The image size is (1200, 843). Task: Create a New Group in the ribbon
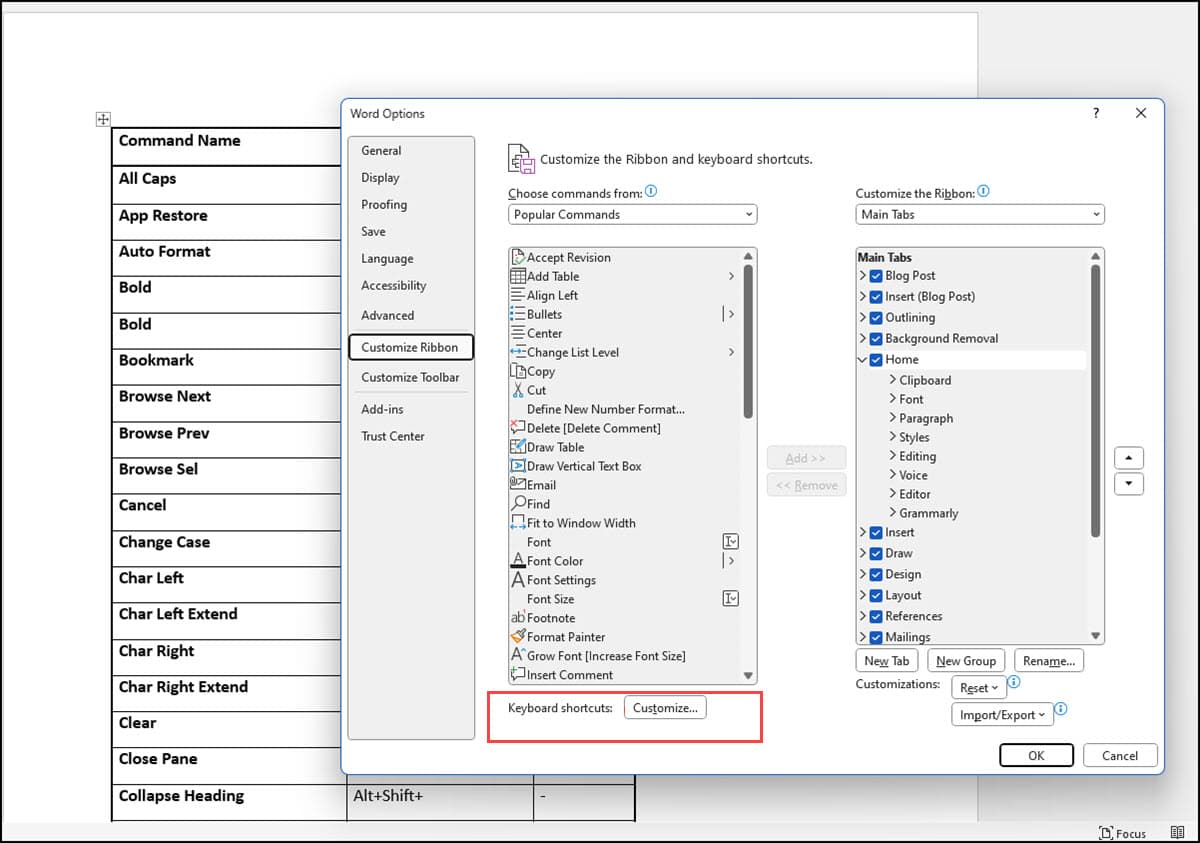(x=966, y=660)
